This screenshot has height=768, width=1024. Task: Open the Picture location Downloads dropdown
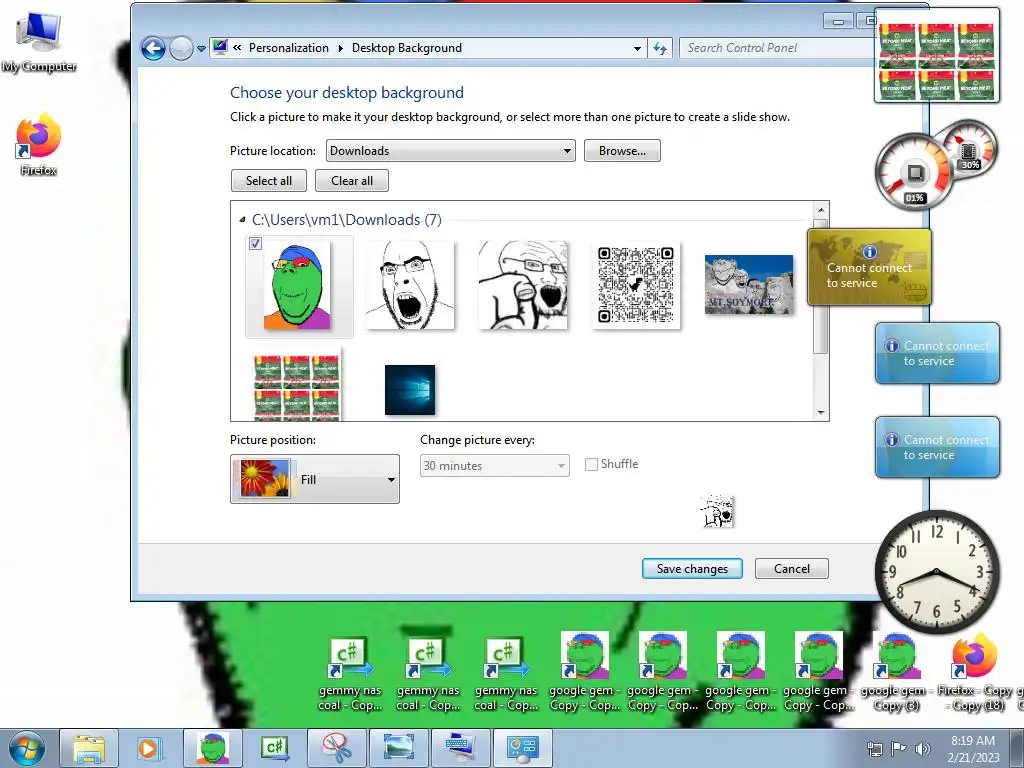tap(450, 151)
